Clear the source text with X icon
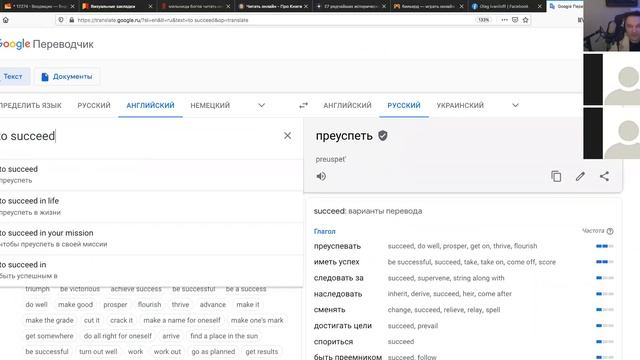This screenshot has width=640, height=360. 287,136
